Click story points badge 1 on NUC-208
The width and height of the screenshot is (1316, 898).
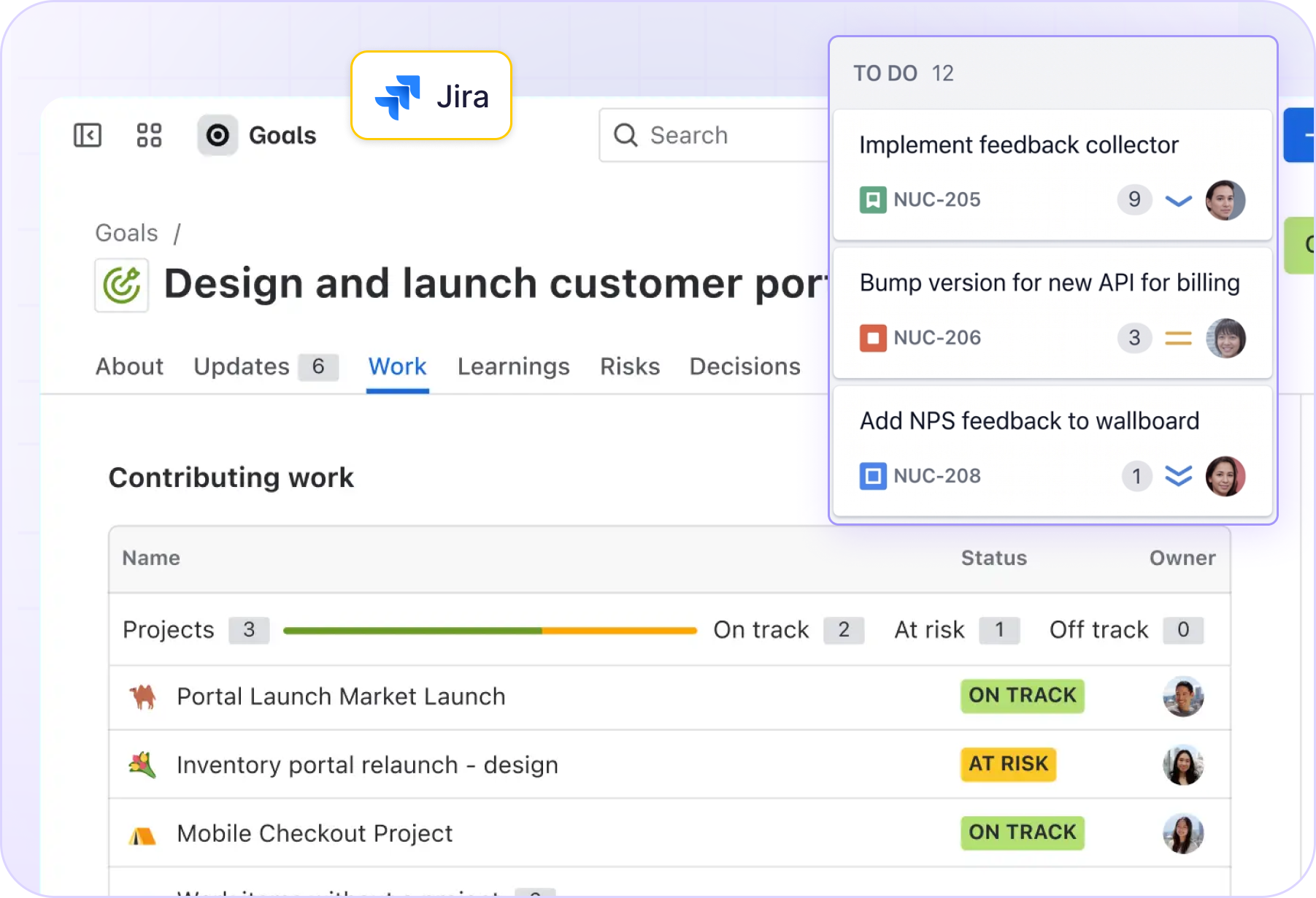point(1136,476)
